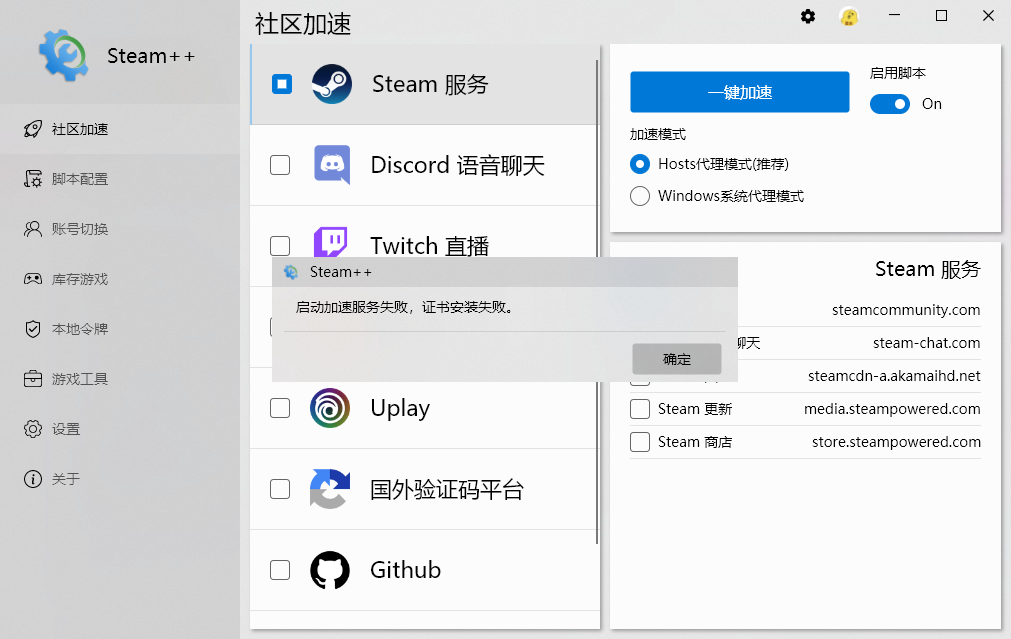Open the settings gear in the title bar
The width and height of the screenshot is (1011, 639).
pyautogui.click(x=807, y=16)
